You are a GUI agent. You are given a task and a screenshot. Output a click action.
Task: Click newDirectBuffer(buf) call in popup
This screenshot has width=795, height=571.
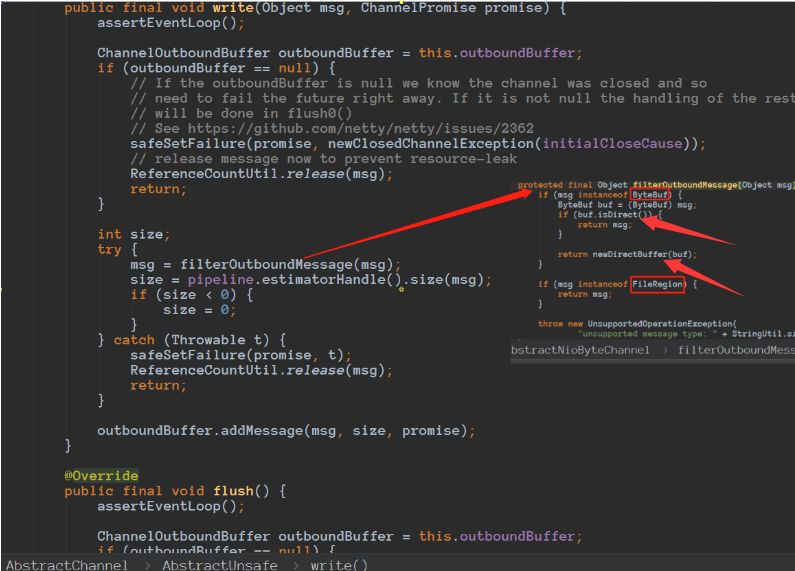pyautogui.click(x=642, y=254)
